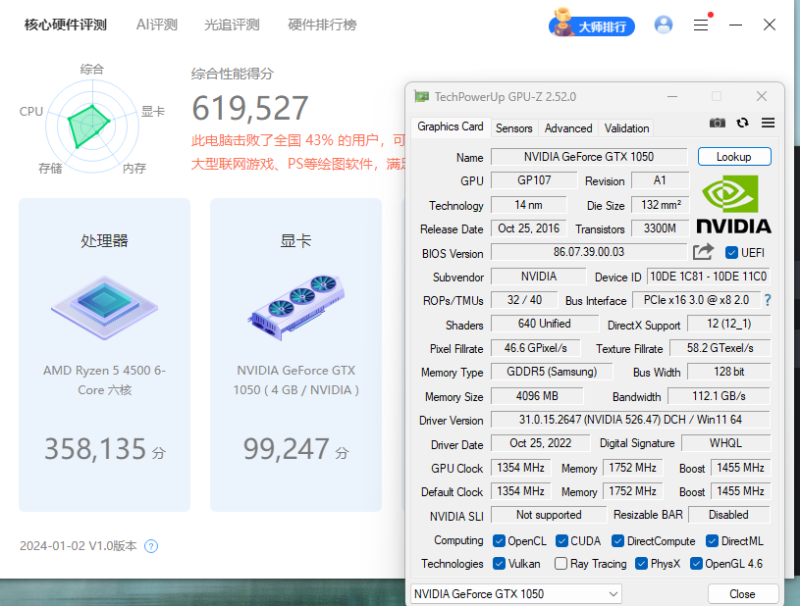Click the Bus Interface PCIe field
This screenshot has height=606, width=800.
tap(696, 300)
